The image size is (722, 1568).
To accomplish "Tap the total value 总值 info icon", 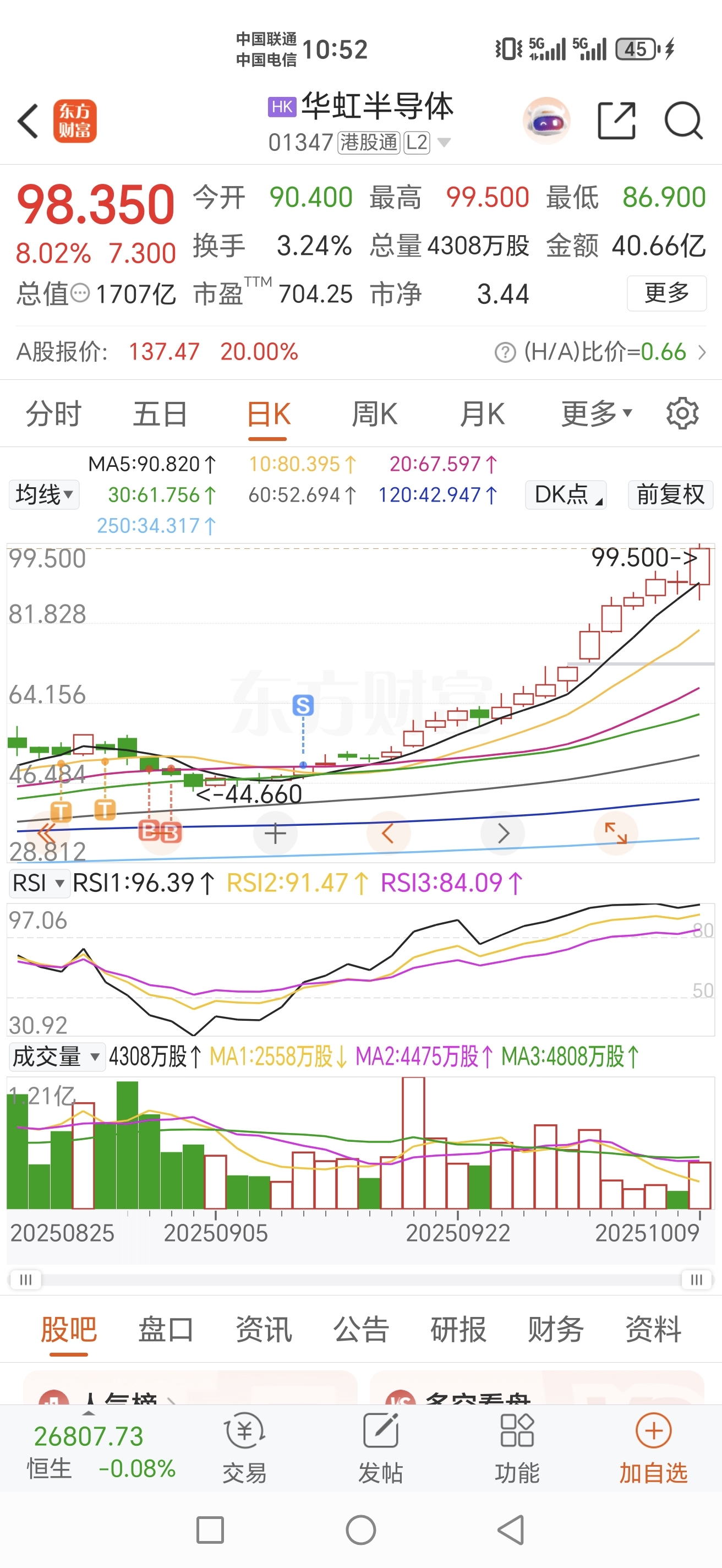I will 80,293.
